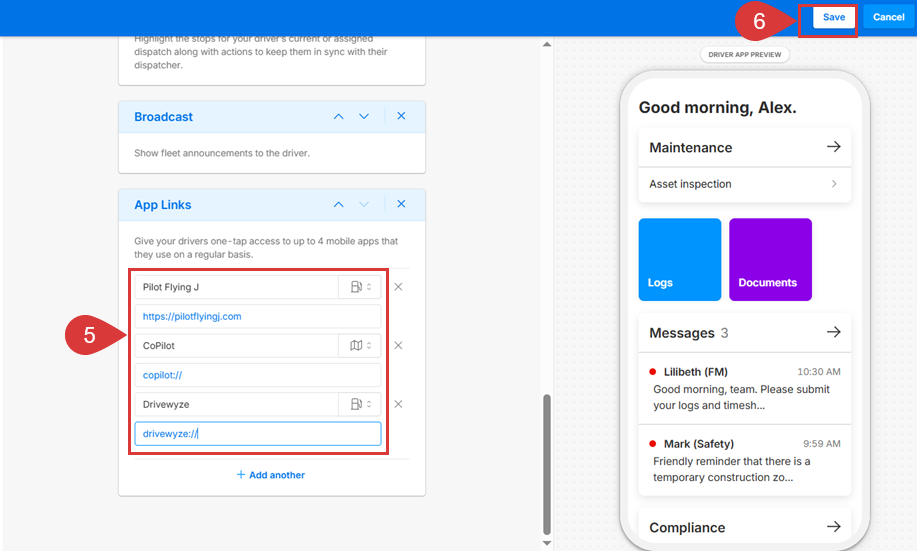Select the blue Logs tile
The height and width of the screenshot is (551, 917).
coord(680,259)
